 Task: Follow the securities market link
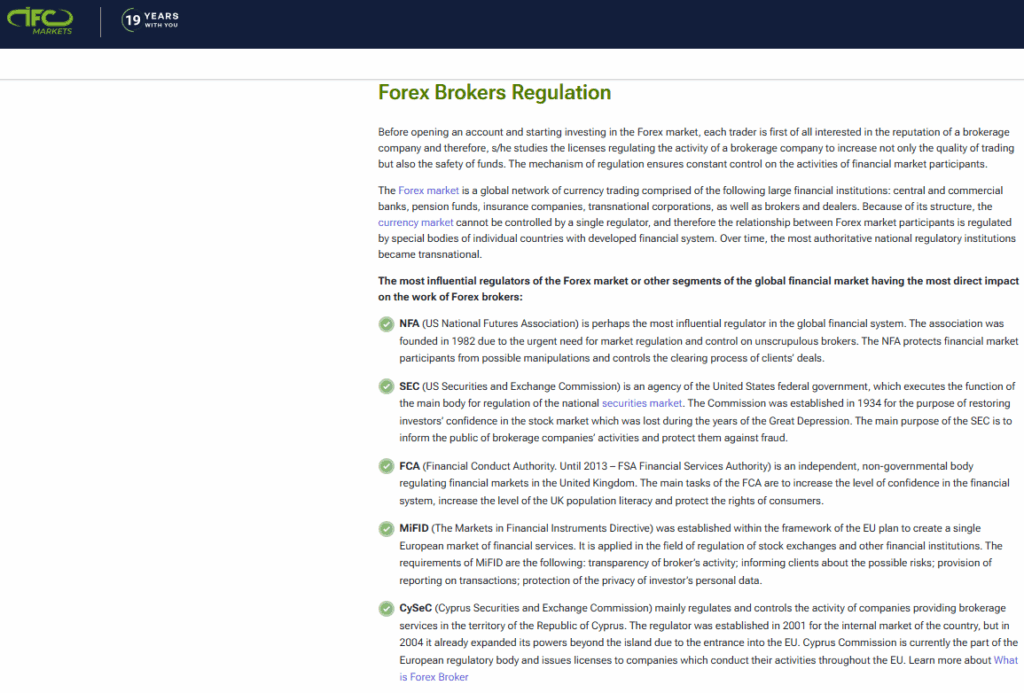(641, 403)
